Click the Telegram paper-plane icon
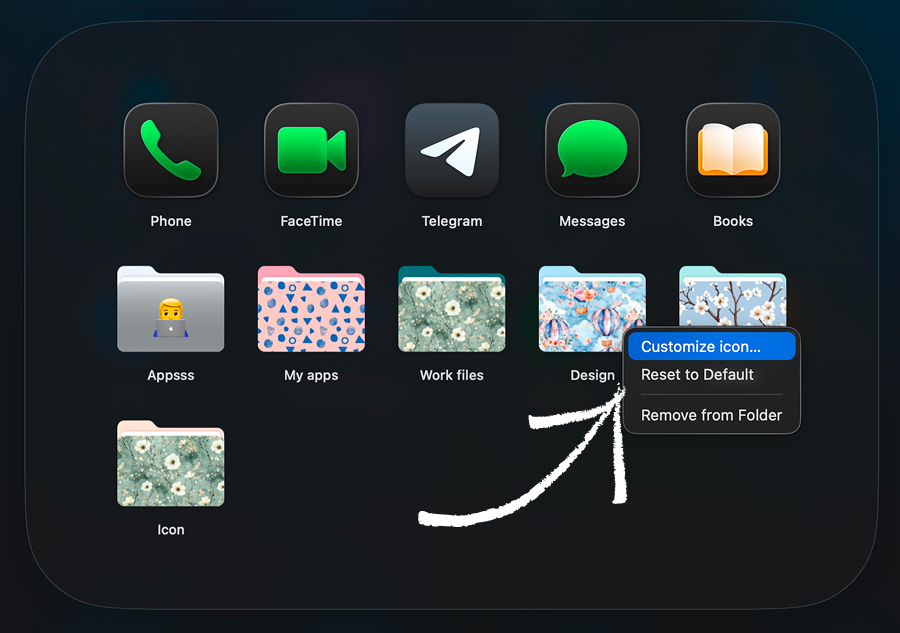The width and height of the screenshot is (900, 633). click(x=451, y=150)
